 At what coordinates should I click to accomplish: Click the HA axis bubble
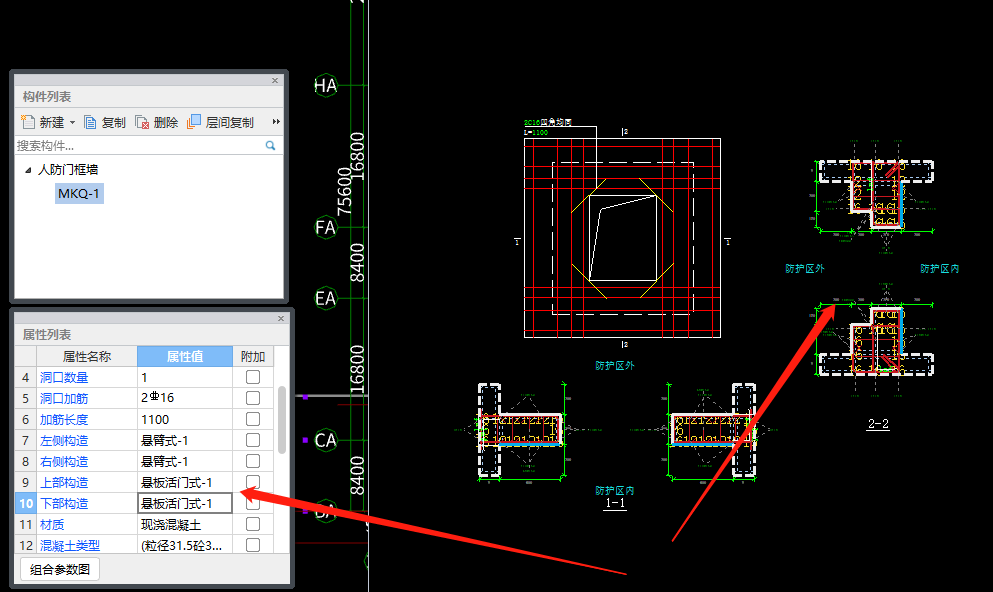click(x=326, y=85)
